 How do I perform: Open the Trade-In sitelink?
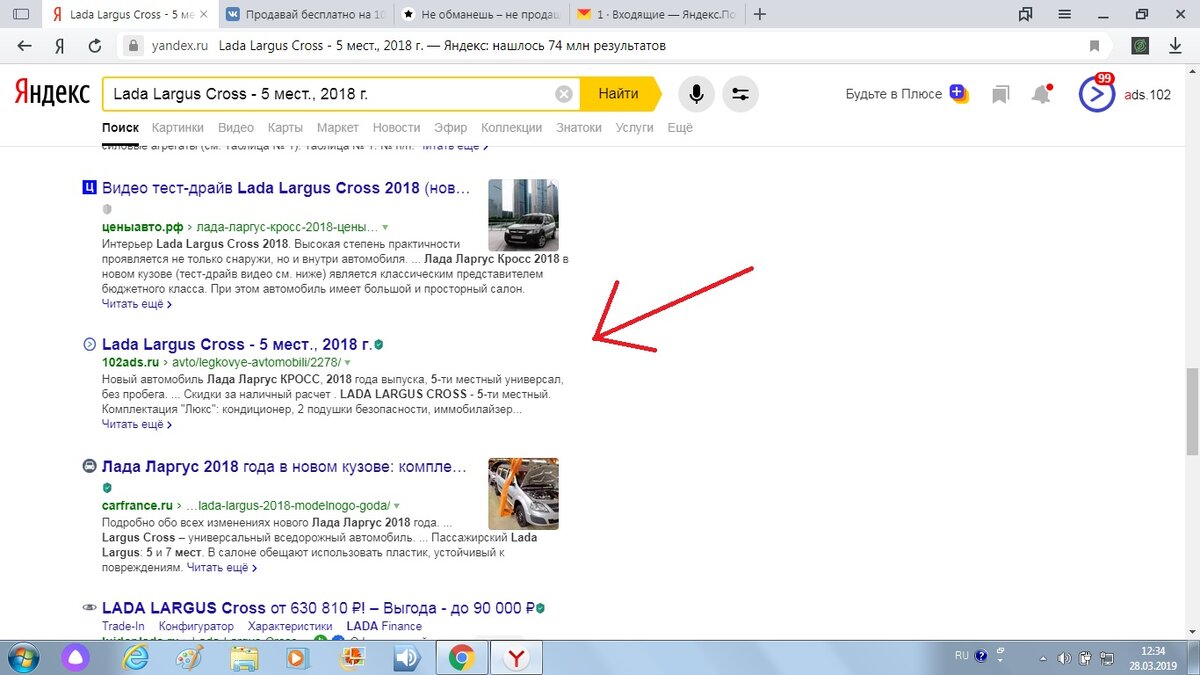tap(123, 626)
